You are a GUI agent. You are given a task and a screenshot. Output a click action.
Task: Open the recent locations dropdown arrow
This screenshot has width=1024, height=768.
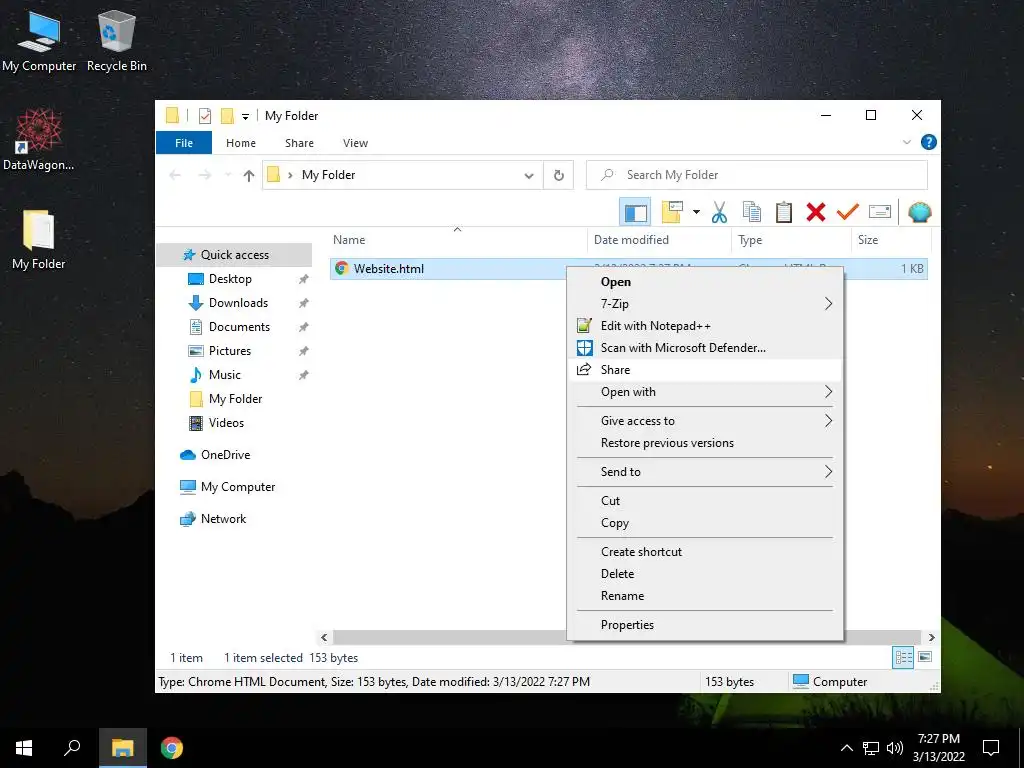[227, 175]
